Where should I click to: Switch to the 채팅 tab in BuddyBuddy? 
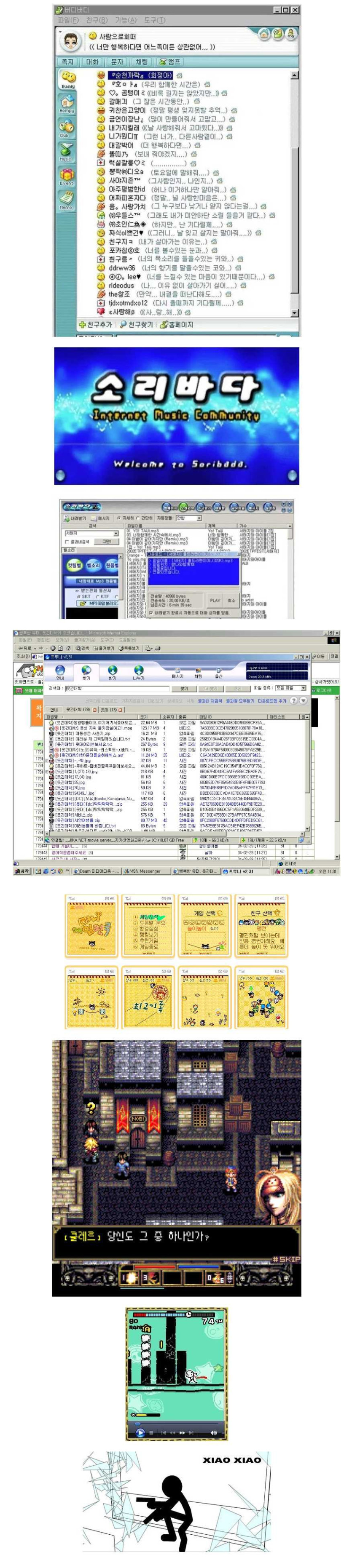point(141,61)
